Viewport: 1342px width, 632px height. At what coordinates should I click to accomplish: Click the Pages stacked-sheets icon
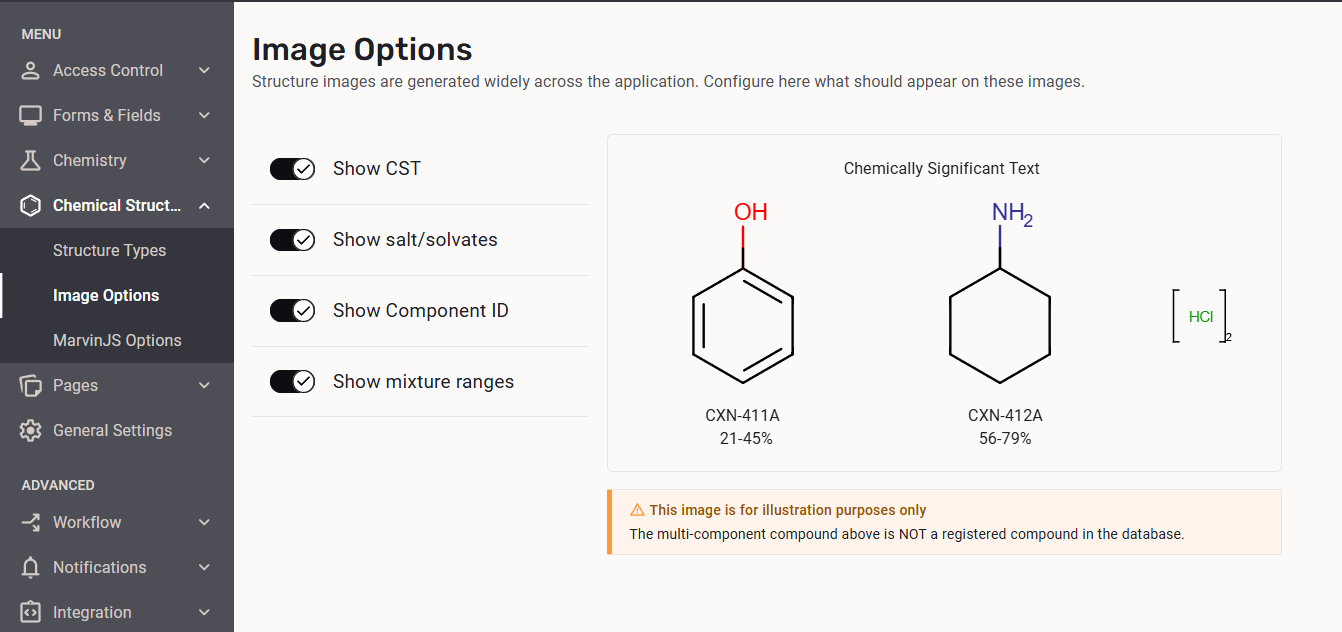click(30, 385)
